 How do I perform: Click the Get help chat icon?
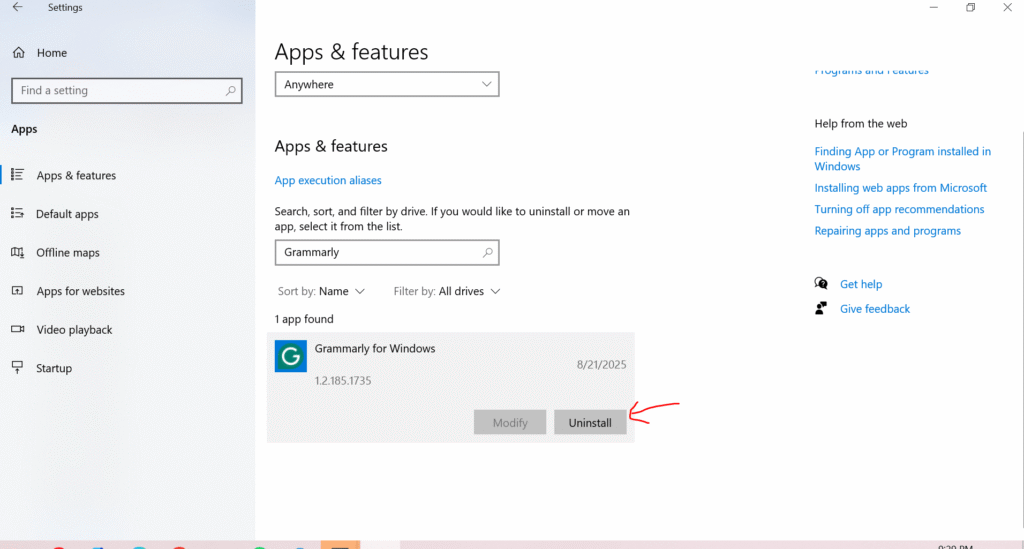click(x=821, y=284)
